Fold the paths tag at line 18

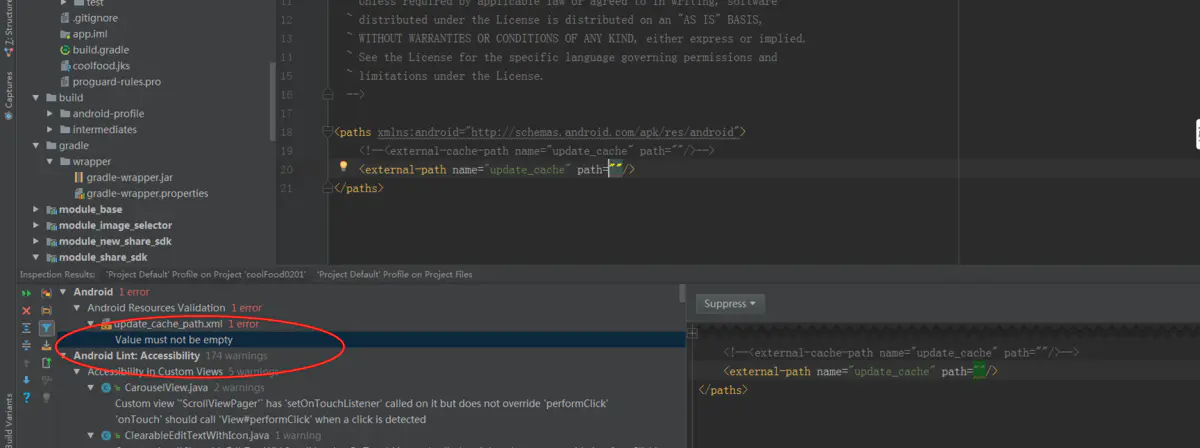[327, 131]
